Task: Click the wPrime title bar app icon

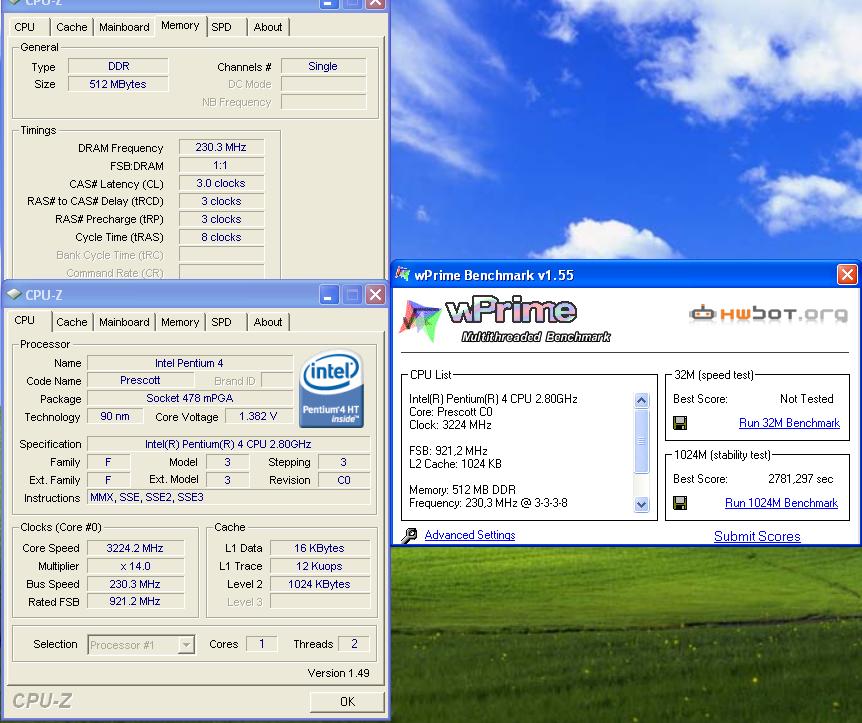Action: coord(402,274)
